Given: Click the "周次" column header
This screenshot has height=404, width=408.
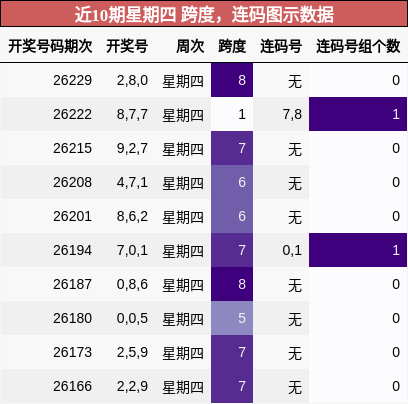Looking at the screenshot, I should pyautogui.click(x=190, y=46).
